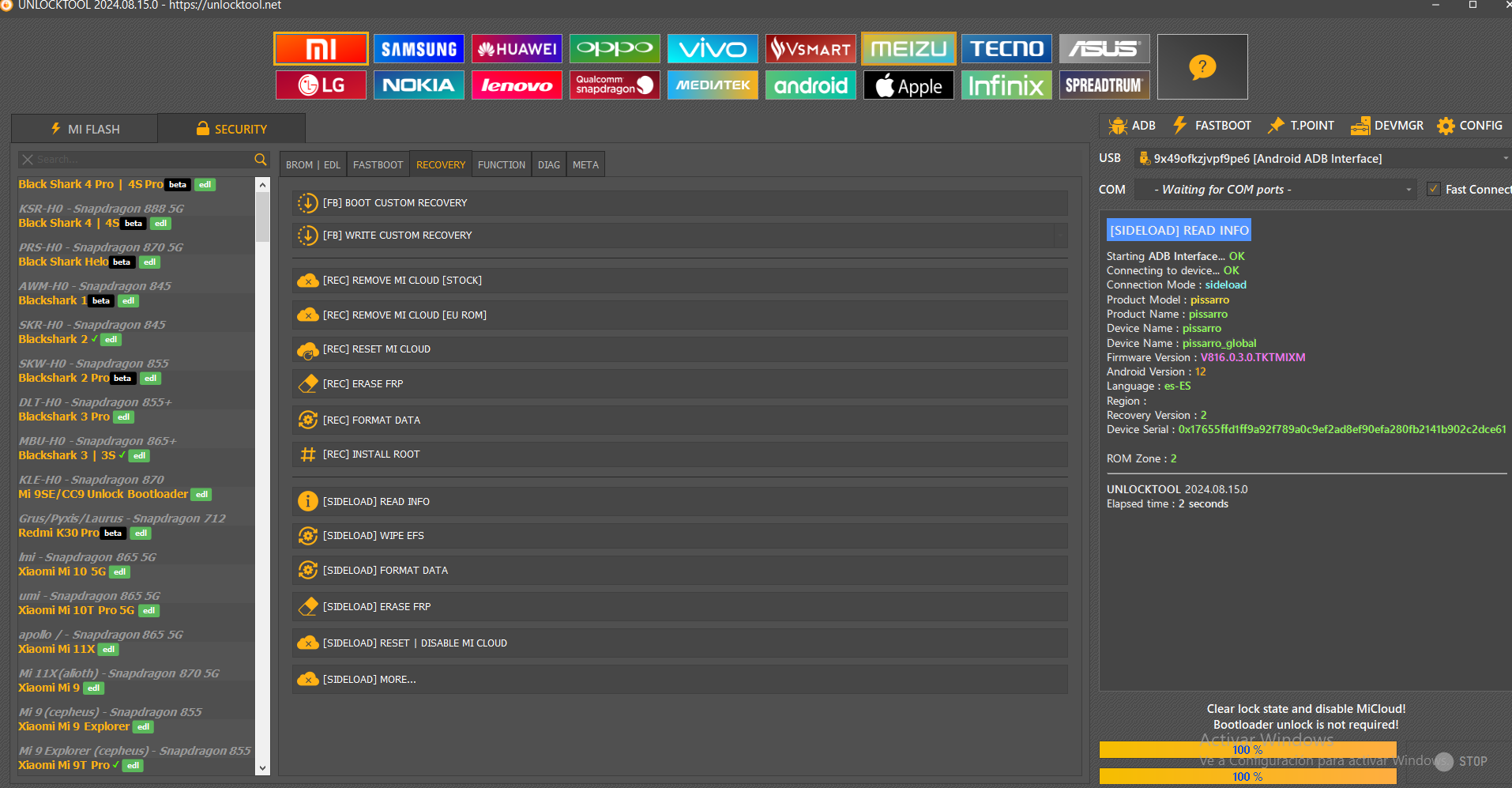Select Redmi K30 Pro device
Image resolution: width=1512 pixels, height=788 pixels.
[58, 533]
